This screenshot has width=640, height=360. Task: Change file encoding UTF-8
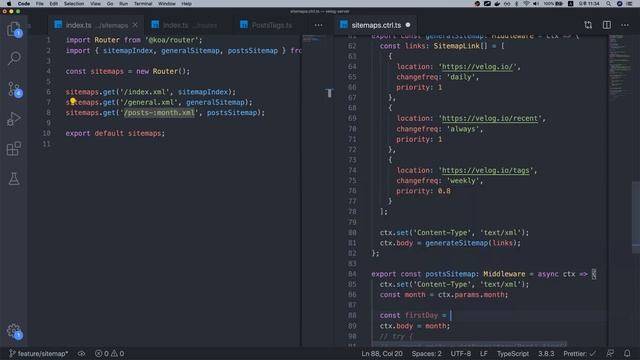(x=460, y=353)
